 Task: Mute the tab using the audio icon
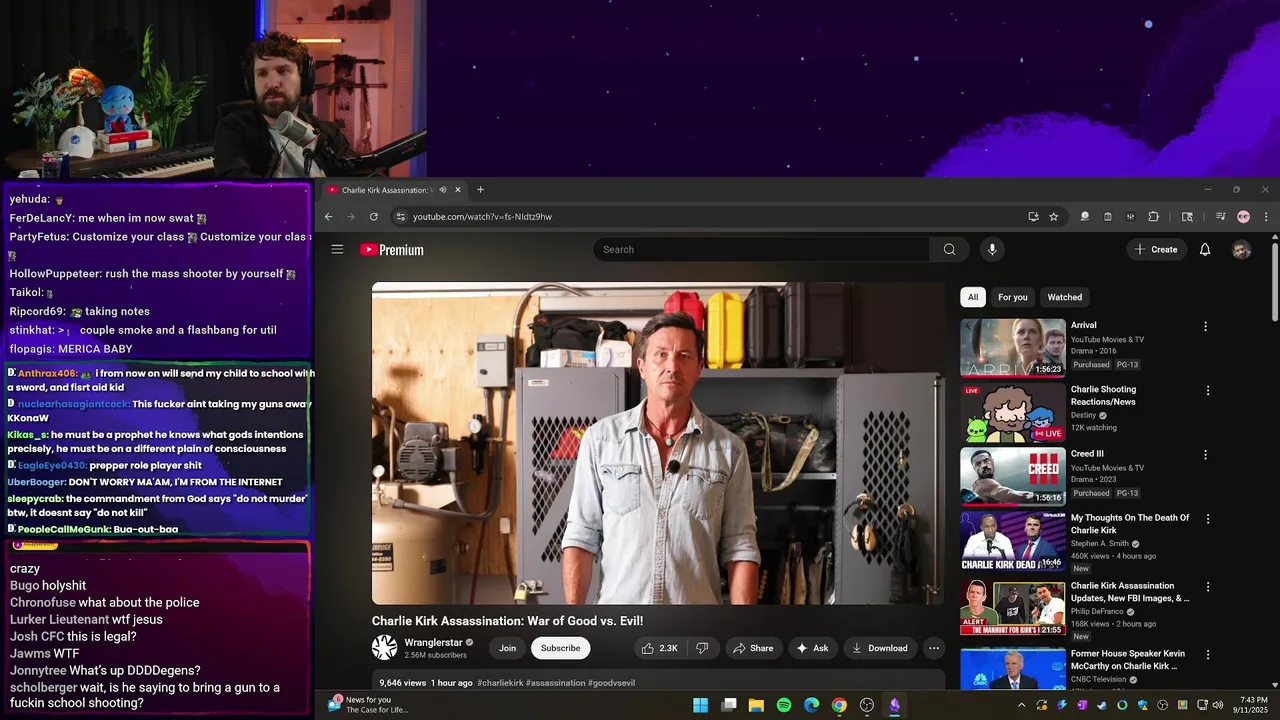point(443,190)
